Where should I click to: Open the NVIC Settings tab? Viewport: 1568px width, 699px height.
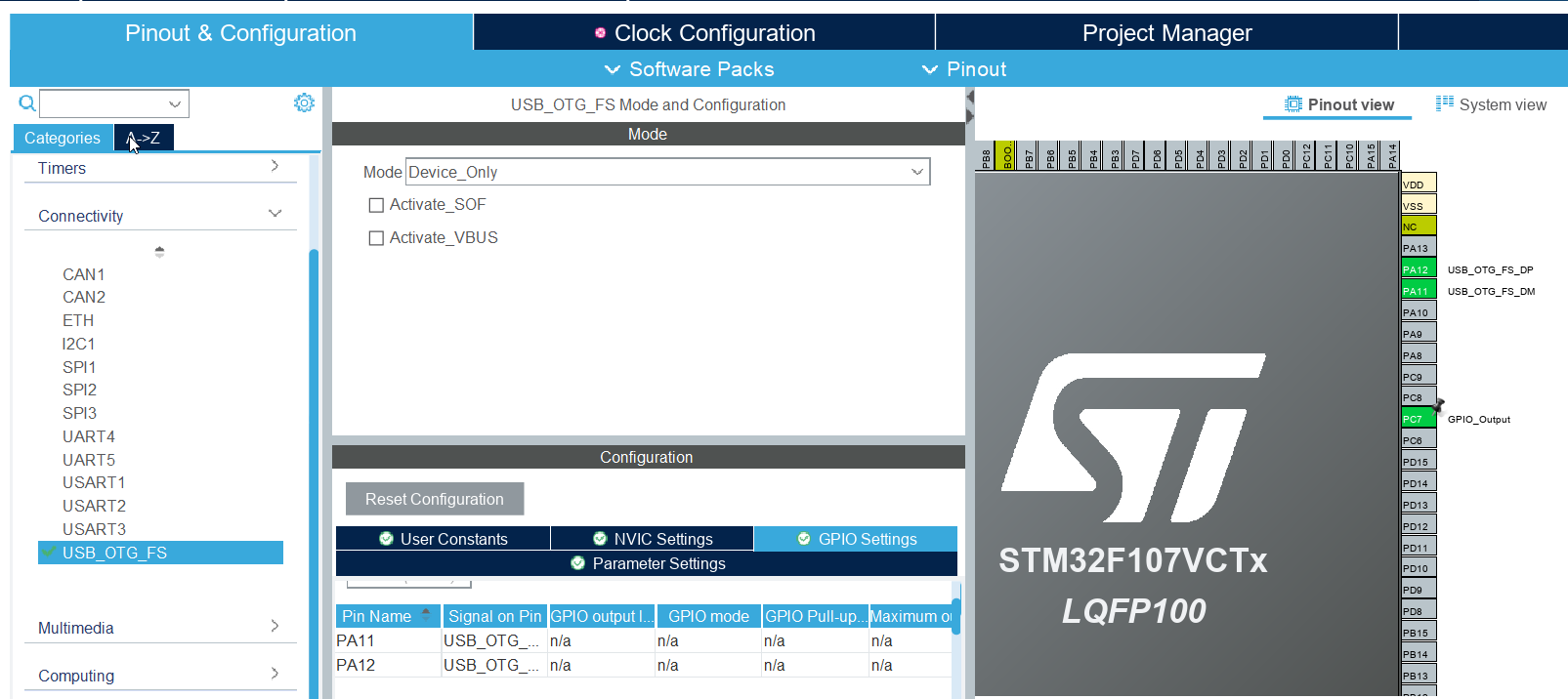point(652,539)
